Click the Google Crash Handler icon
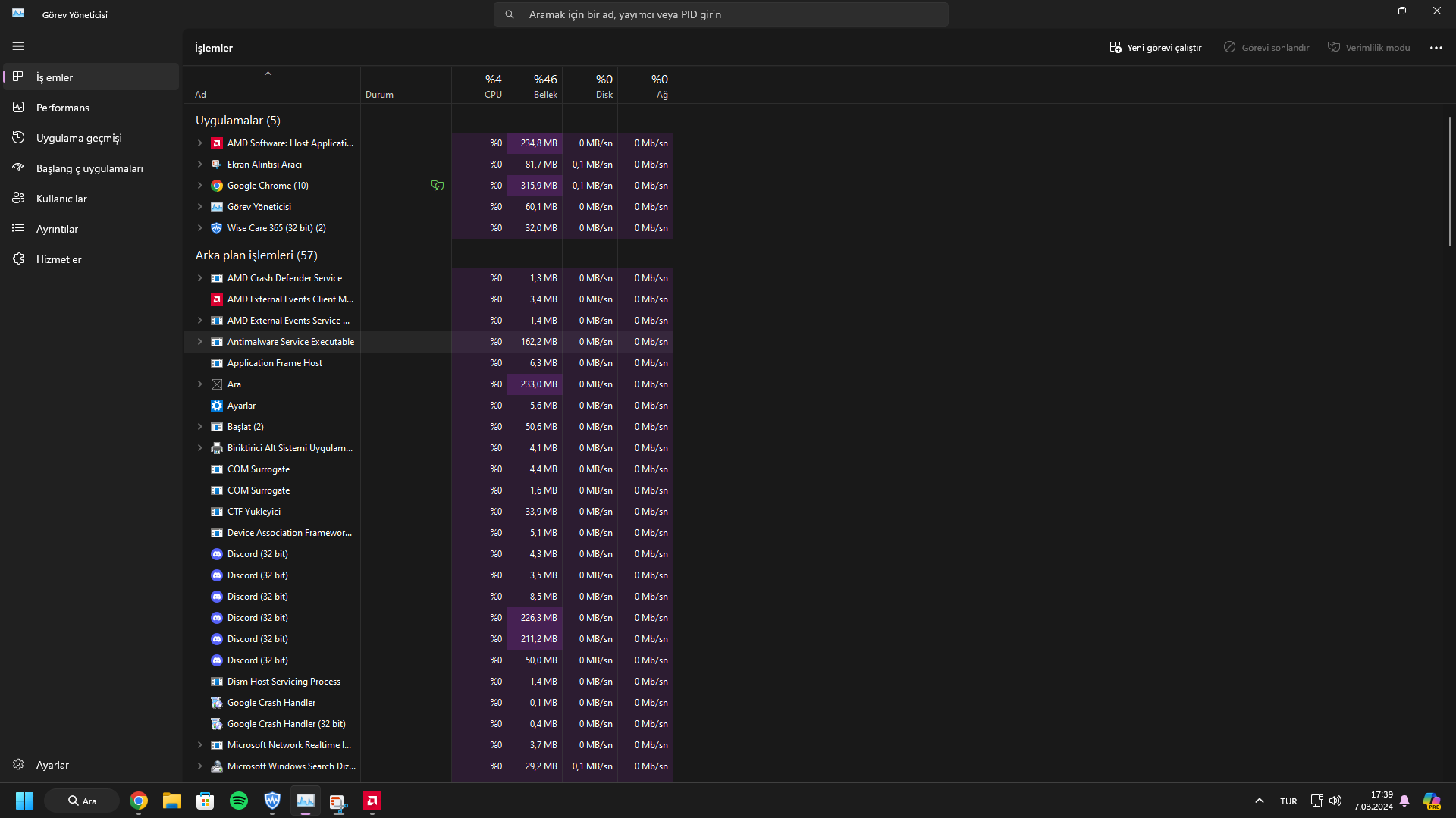This screenshot has width=1456, height=818. click(x=217, y=703)
